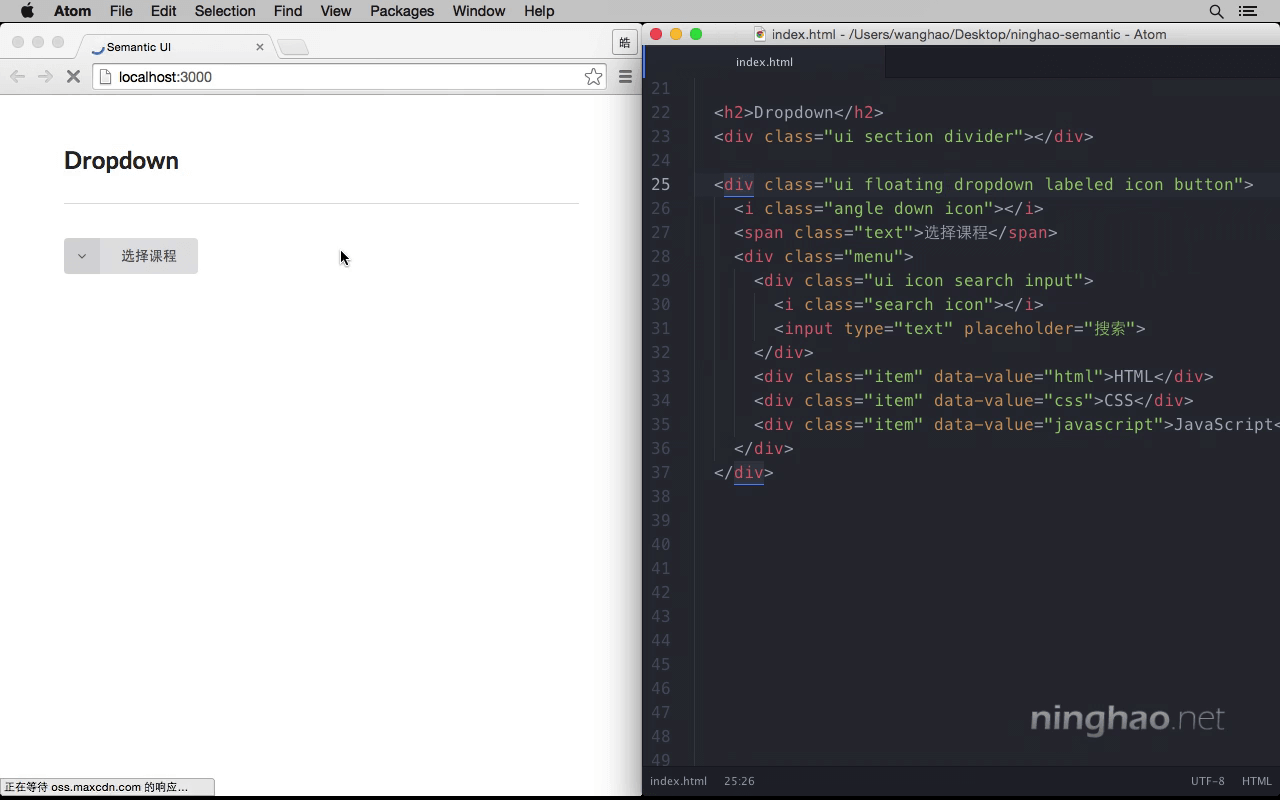Viewport: 1280px width, 800px height.
Task: Open the Atom application menu
Action: tap(72, 11)
